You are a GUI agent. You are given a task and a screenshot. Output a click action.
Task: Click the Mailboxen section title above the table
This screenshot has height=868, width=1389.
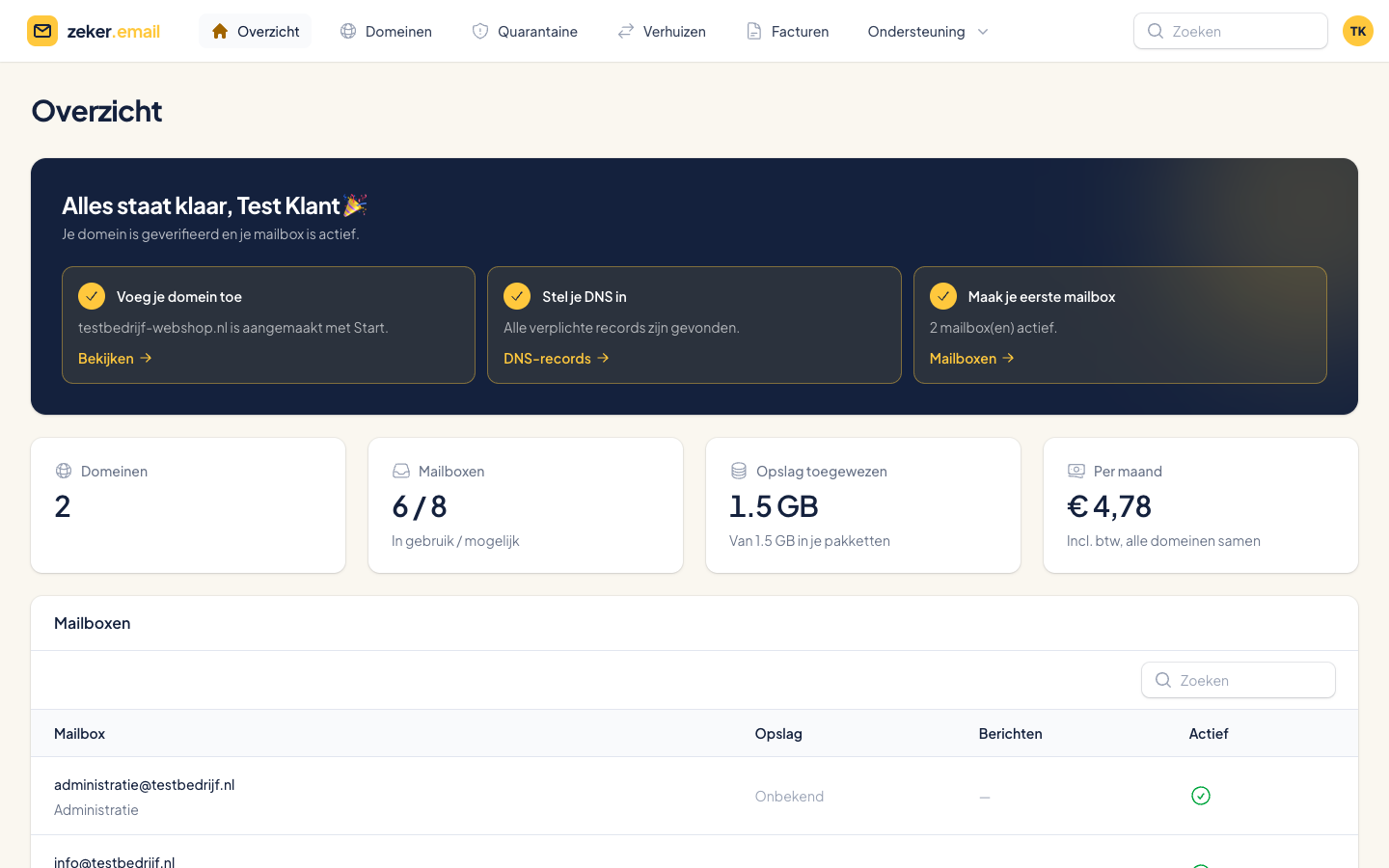click(x=93, y=623)
